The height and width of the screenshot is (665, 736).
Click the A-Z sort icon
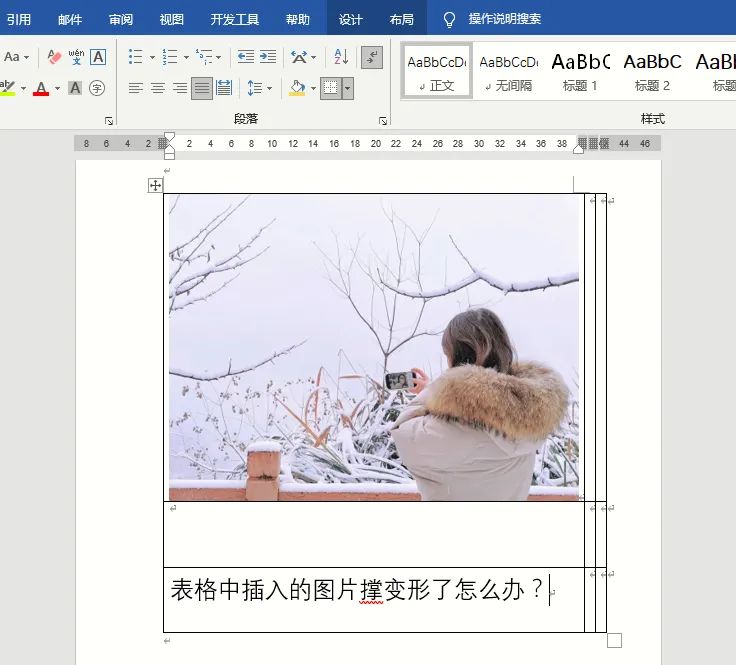341,57
